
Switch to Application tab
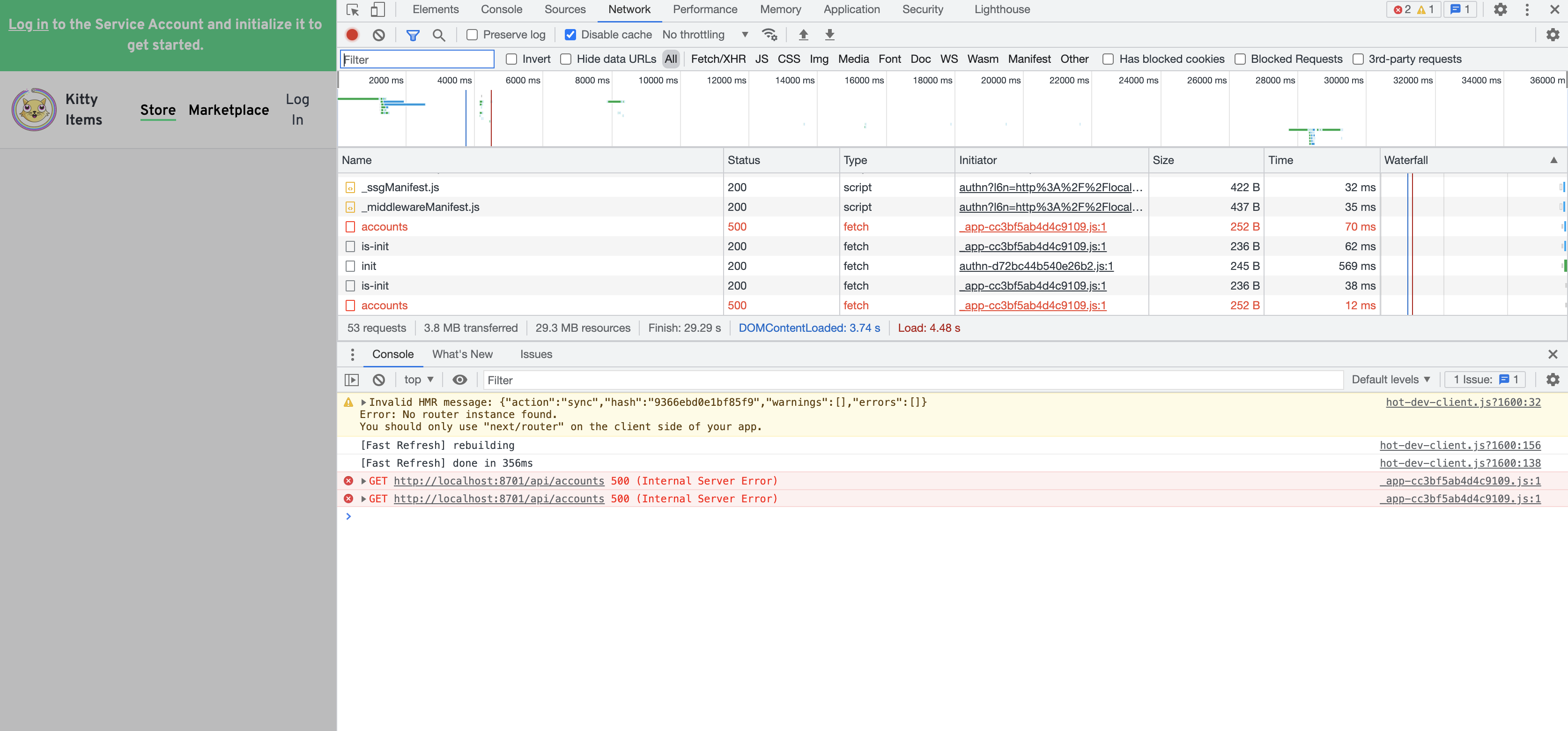pos(851,10)
